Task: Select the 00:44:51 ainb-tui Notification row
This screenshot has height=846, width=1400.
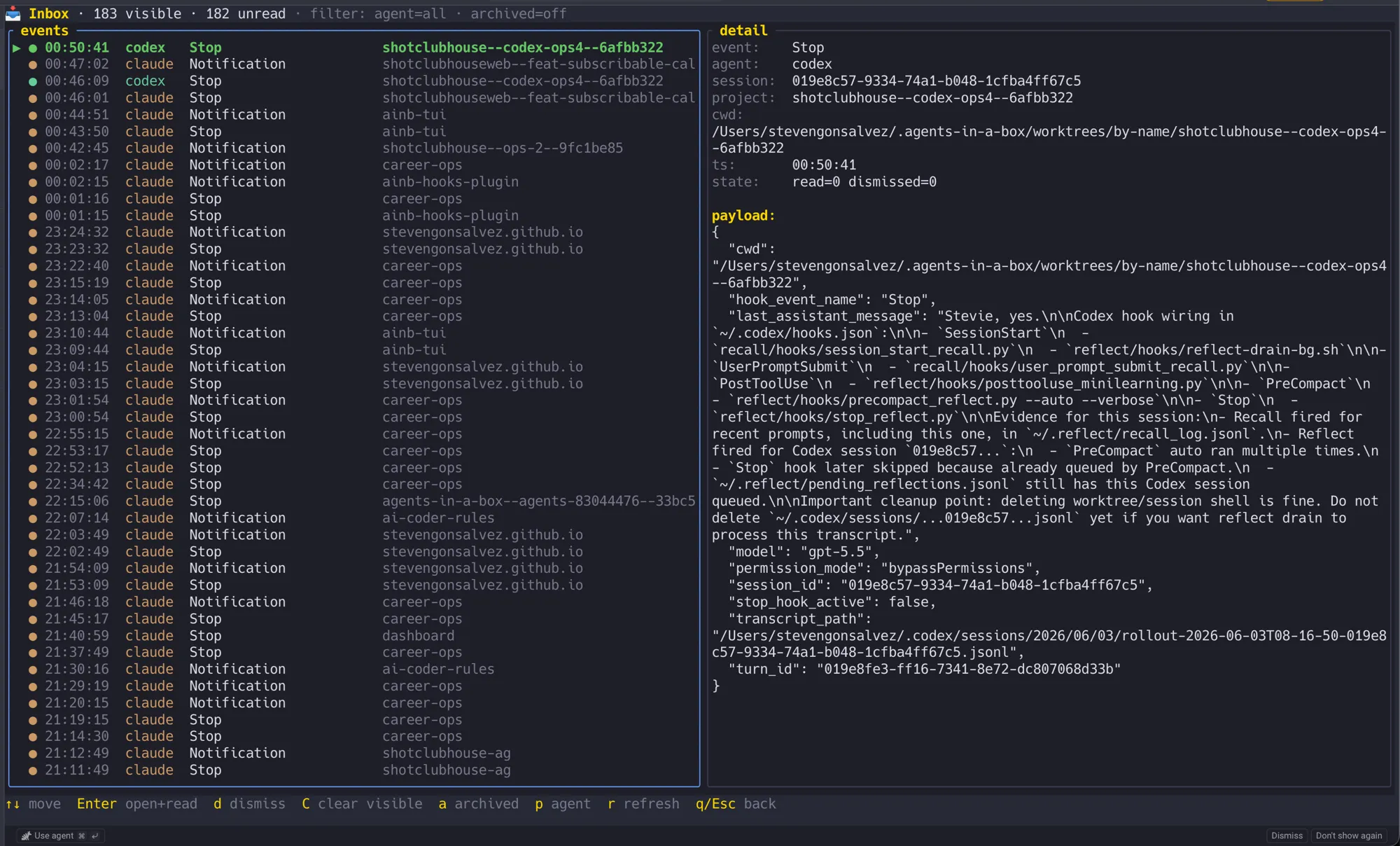Action: pos(354,115)
